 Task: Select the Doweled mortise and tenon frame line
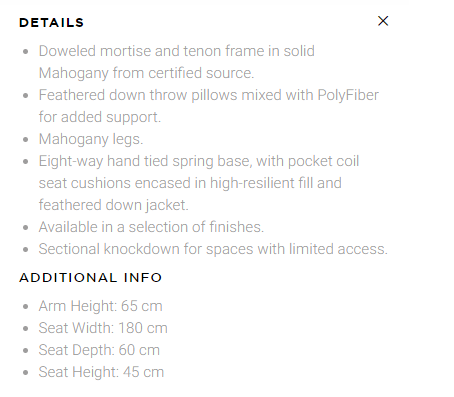176,51
